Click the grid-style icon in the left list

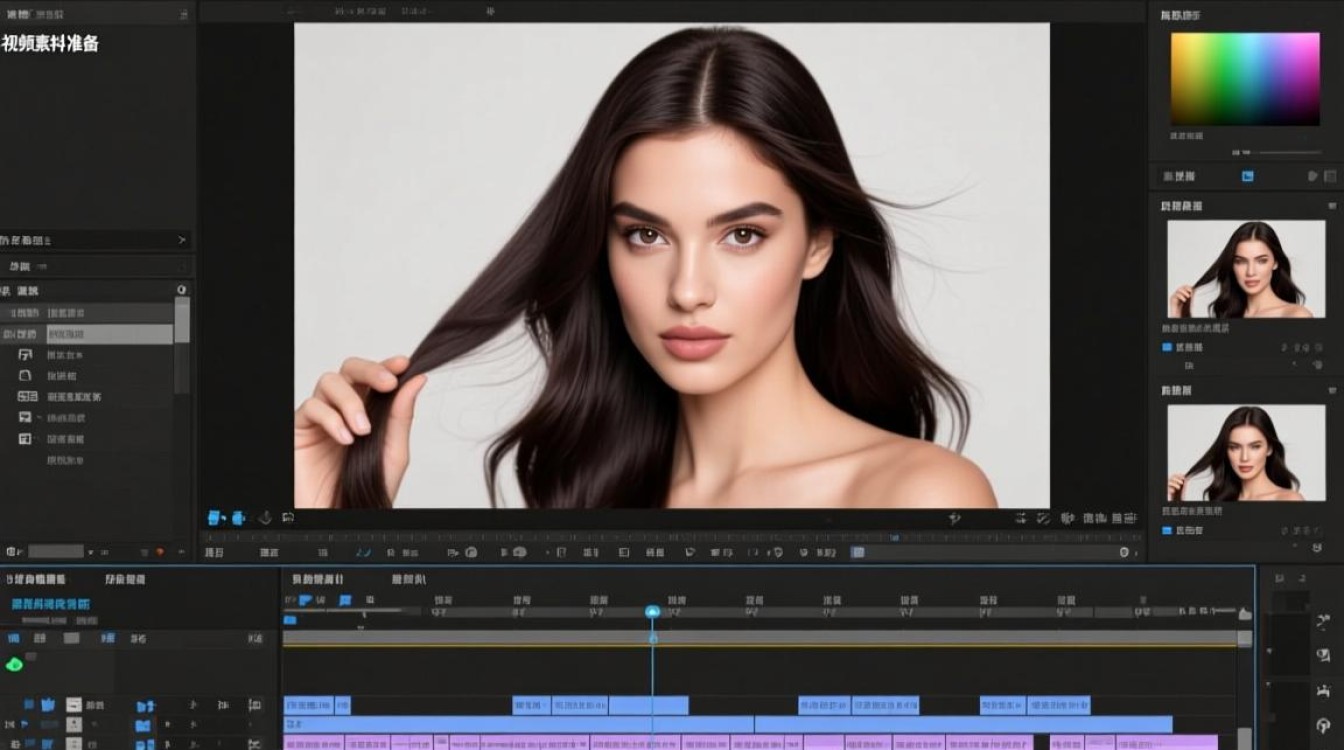click(x=27, y=397)
